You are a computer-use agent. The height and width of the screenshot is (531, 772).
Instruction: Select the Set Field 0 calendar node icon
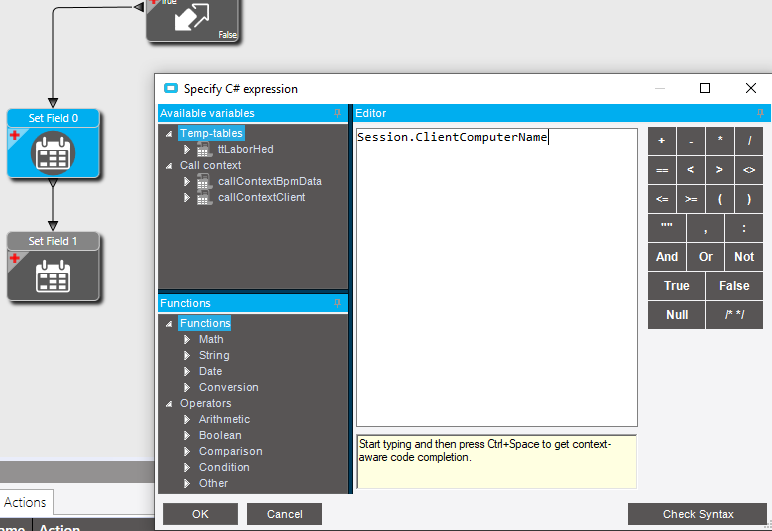53,154
